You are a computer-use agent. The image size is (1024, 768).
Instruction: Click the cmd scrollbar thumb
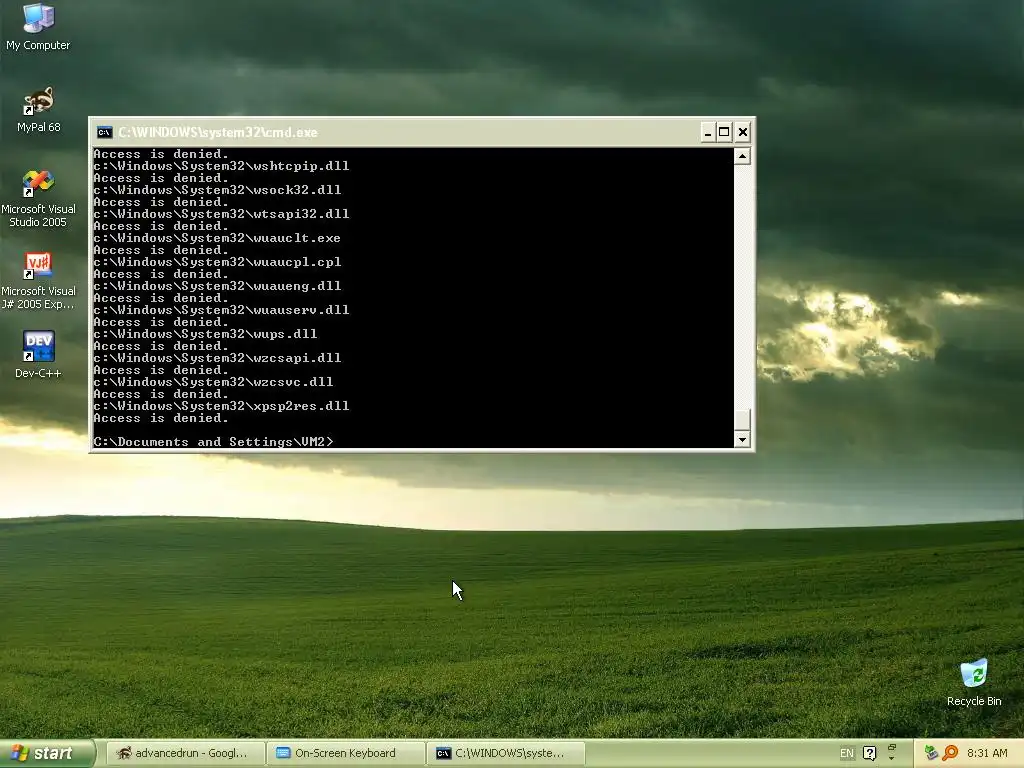tap(742, 419)
